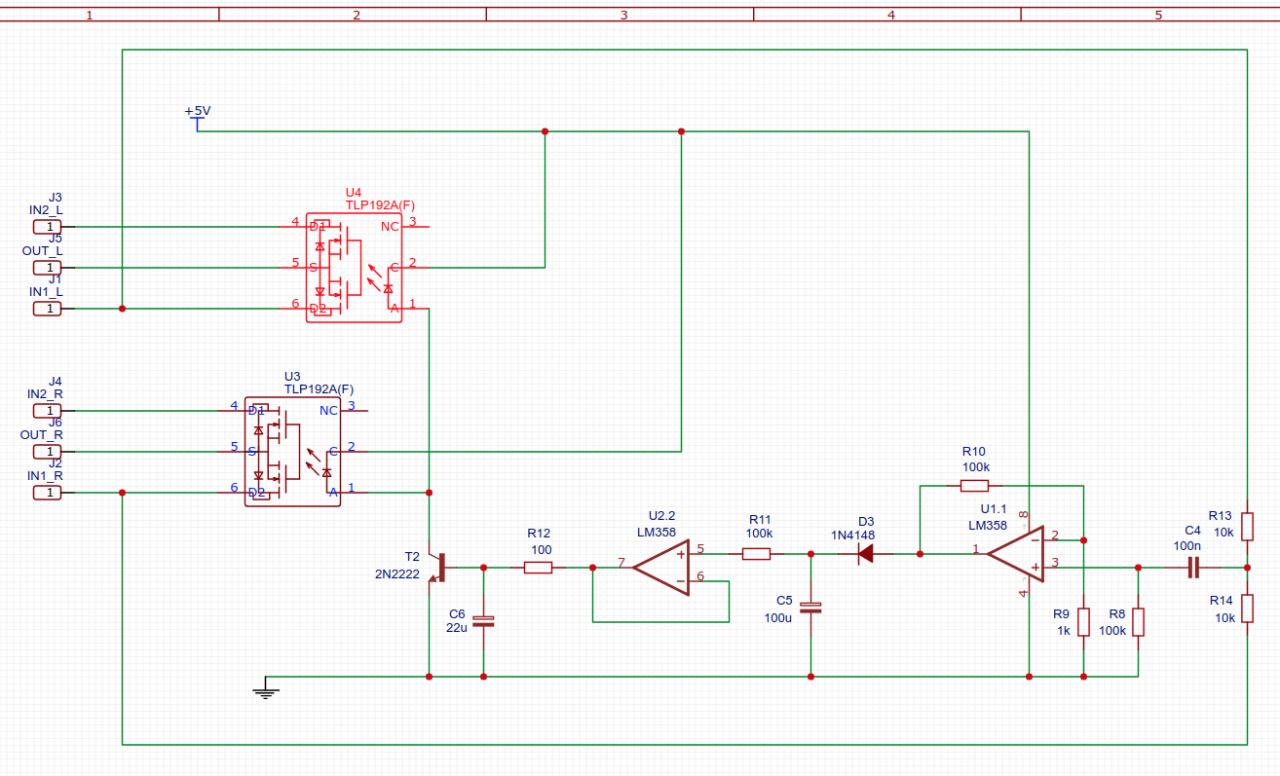
Task: Select the U3 optocoupler symbol
Action: coord(292,452)
